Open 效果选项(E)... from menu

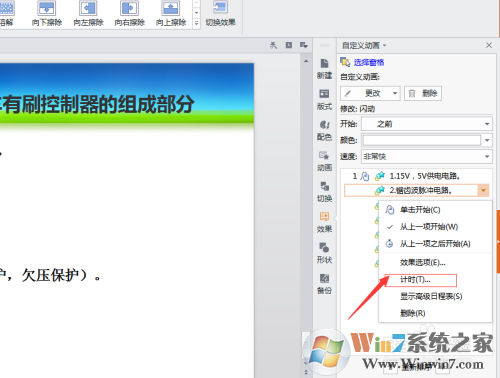(x=435, y=263)
